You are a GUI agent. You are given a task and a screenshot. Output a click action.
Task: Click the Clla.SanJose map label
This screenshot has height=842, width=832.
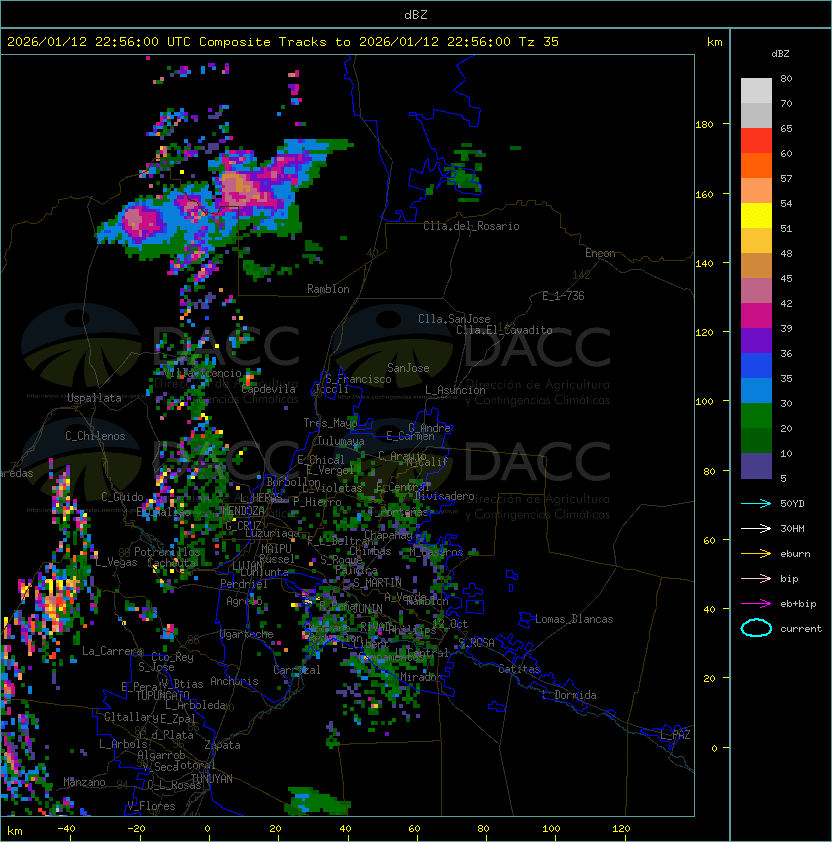click(x=454, y=319)
